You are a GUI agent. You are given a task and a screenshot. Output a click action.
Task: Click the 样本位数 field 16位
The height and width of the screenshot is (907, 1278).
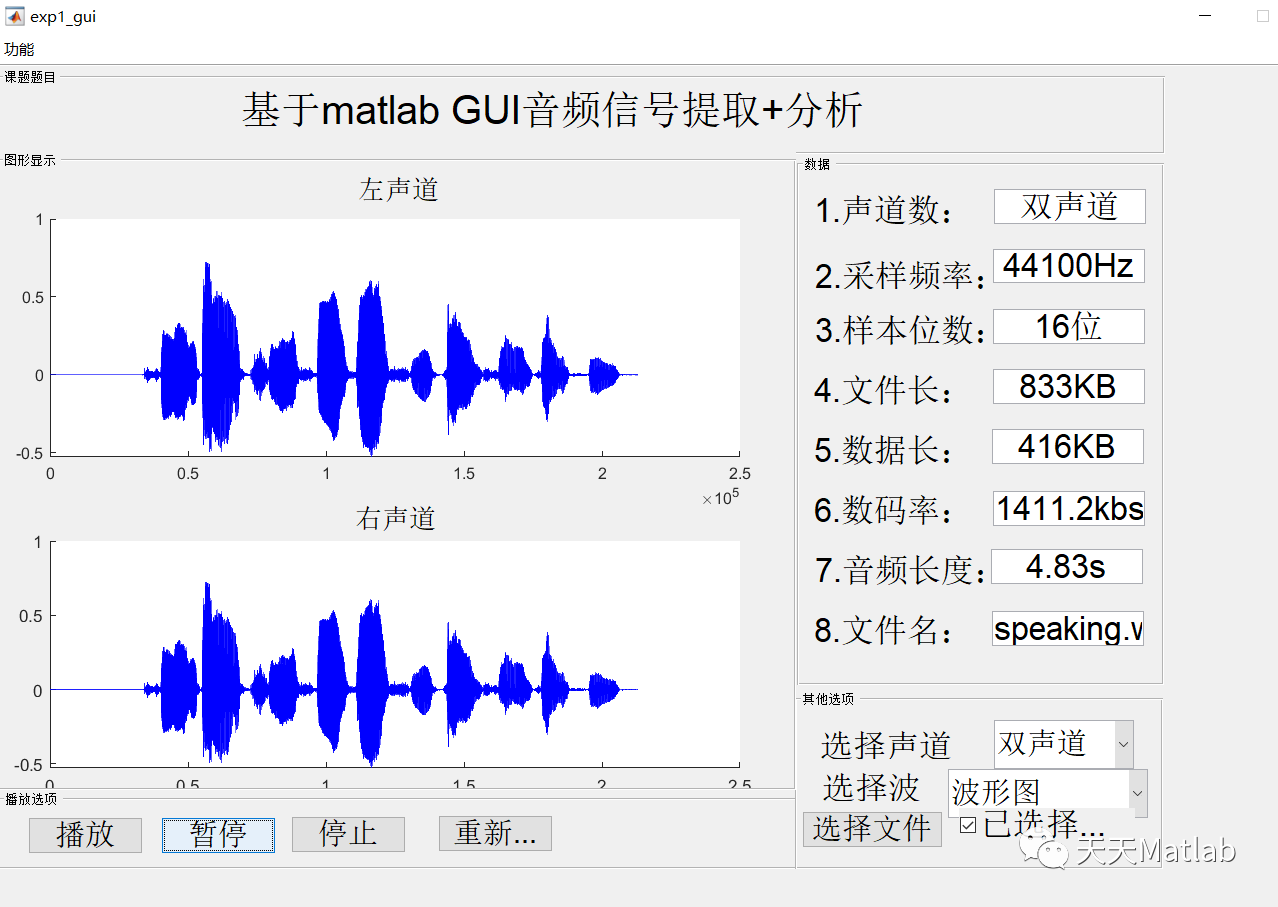tap(1068, 326)
